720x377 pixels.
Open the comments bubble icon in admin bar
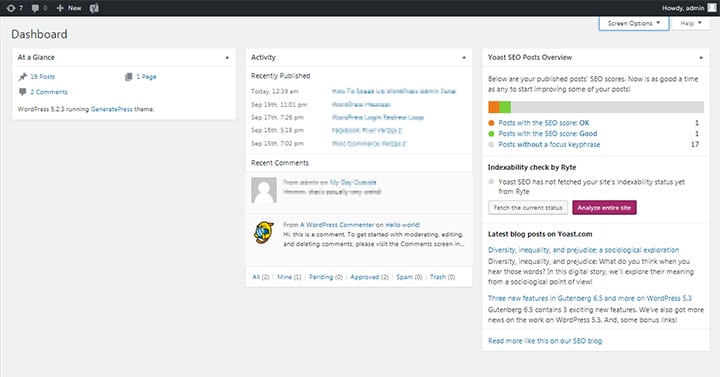39,8
